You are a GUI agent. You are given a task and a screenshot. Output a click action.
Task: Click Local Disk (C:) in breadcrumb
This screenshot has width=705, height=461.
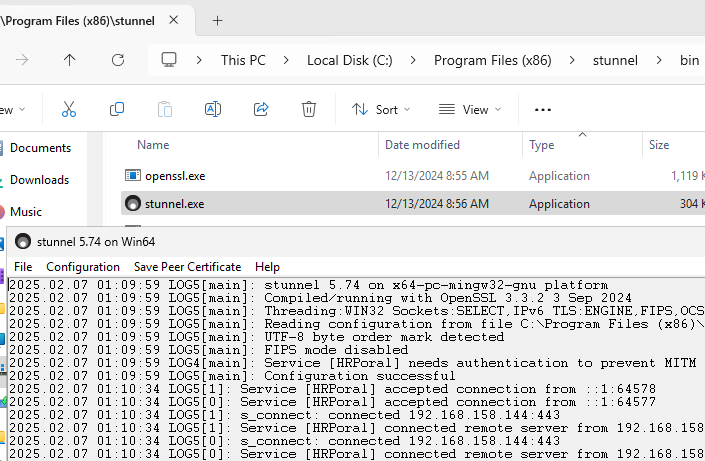click(350, 60)
